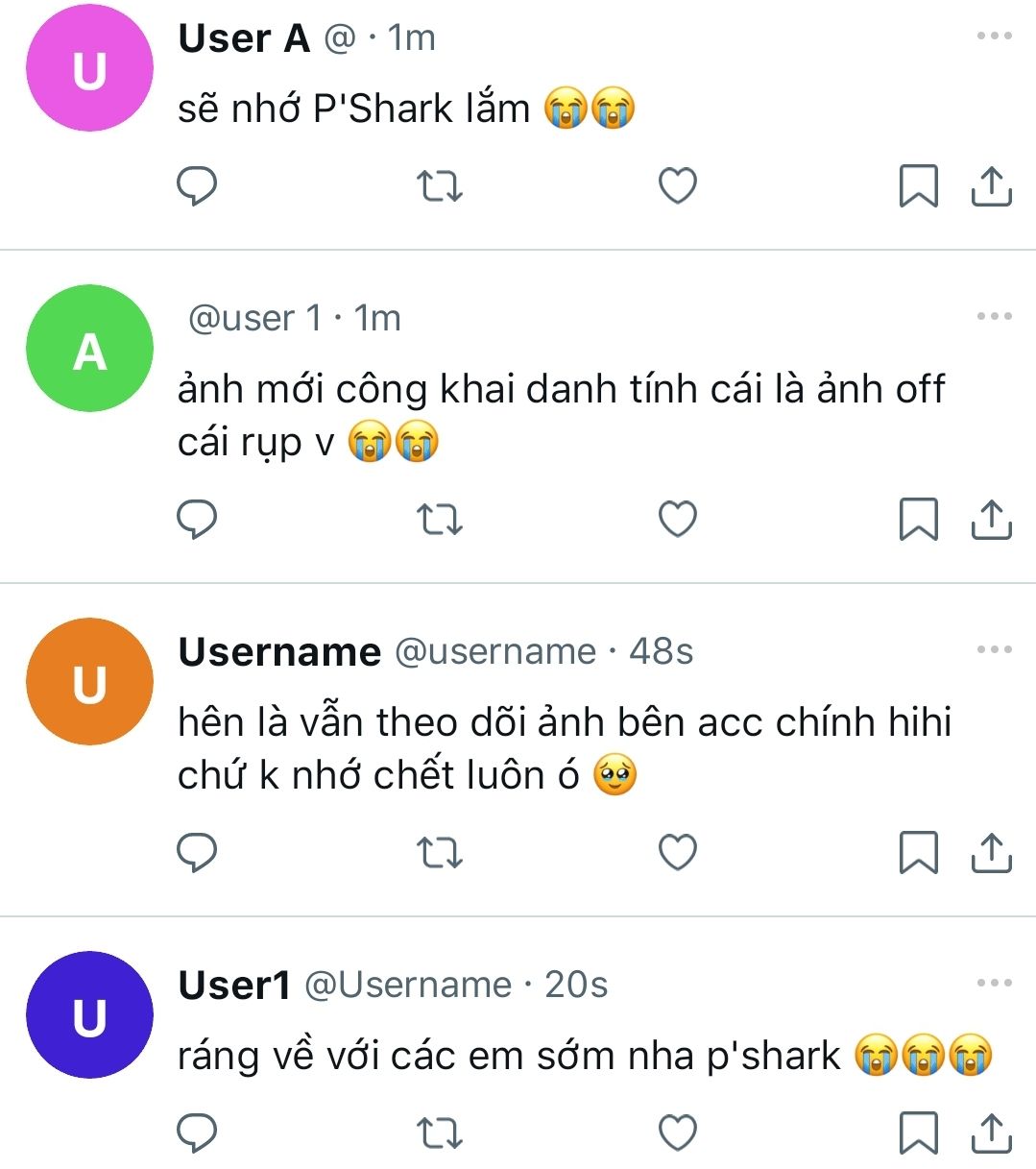The width and height of the screenshot is (1036, 1169).
Task: Reply to @user 1's tweet
Action: click(x=198, y=519)
